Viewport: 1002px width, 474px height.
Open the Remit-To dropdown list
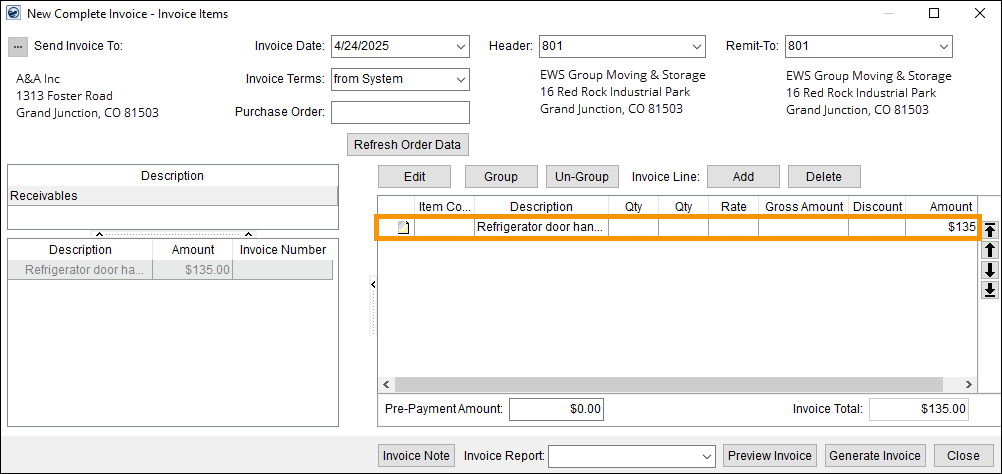(x=943, y=46)
